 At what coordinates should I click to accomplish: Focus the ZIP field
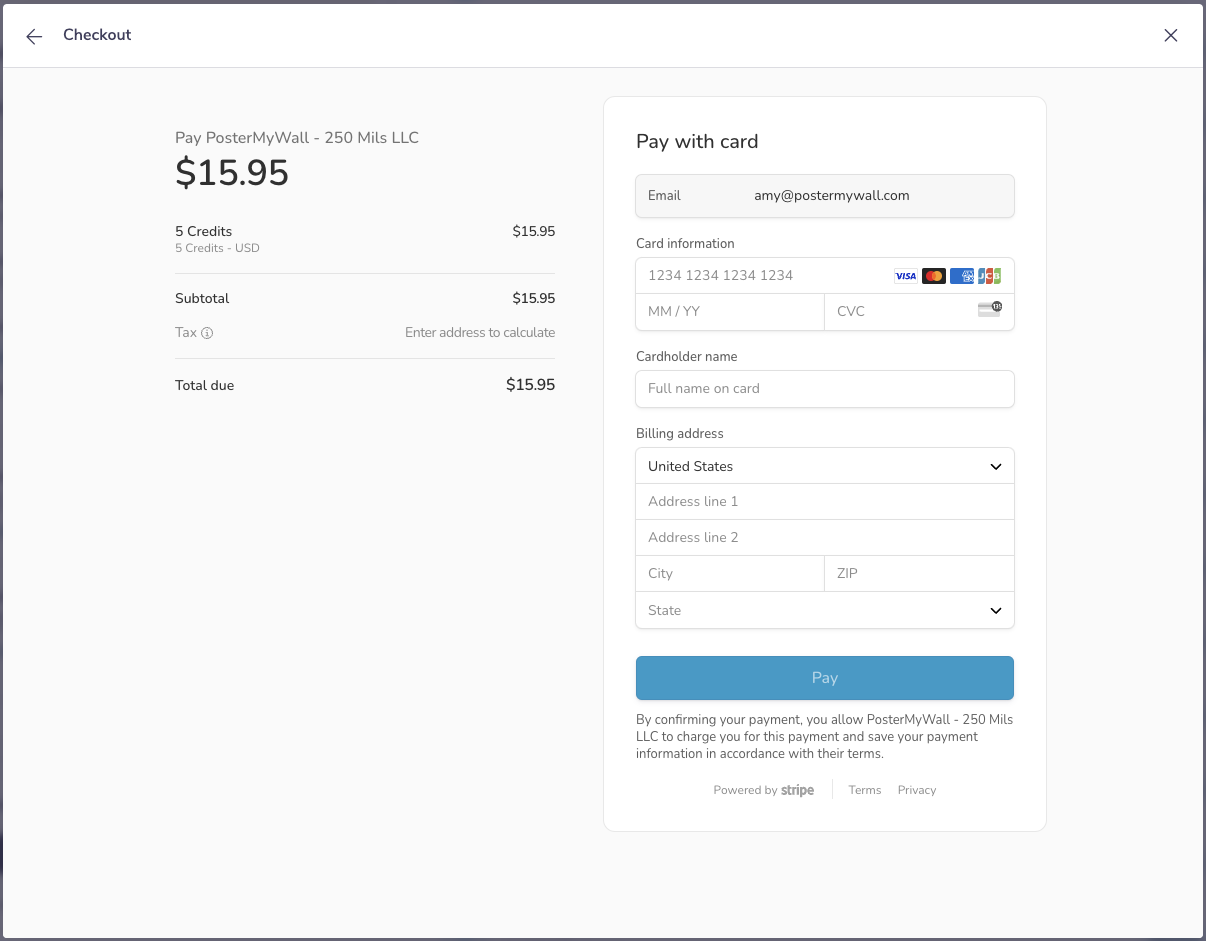coord(919,574)
